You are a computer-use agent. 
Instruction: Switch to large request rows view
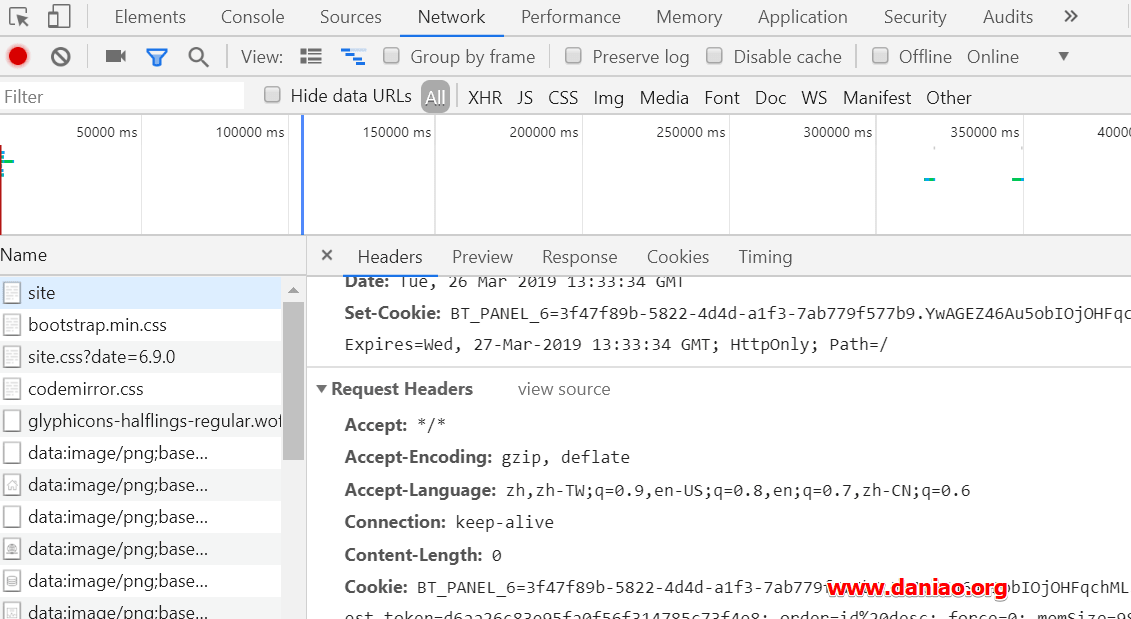[x=311, y=57]
